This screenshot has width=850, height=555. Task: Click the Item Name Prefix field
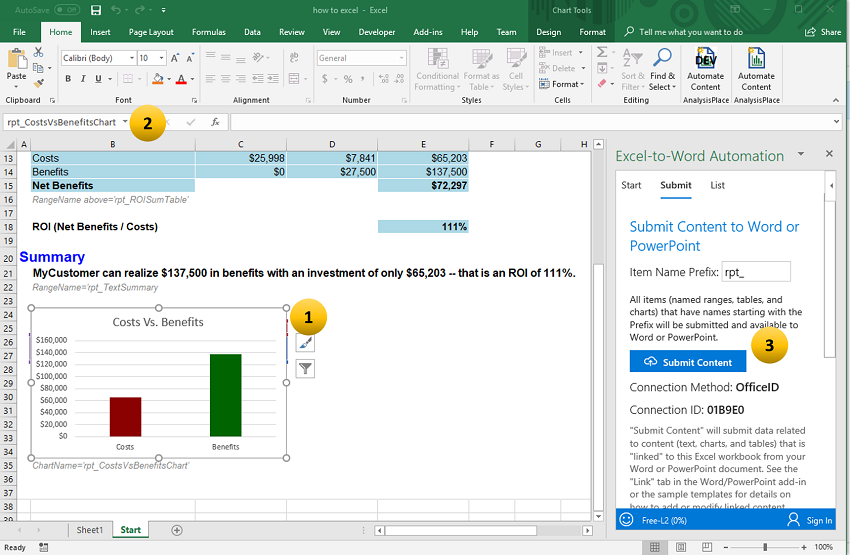point(756,272)
